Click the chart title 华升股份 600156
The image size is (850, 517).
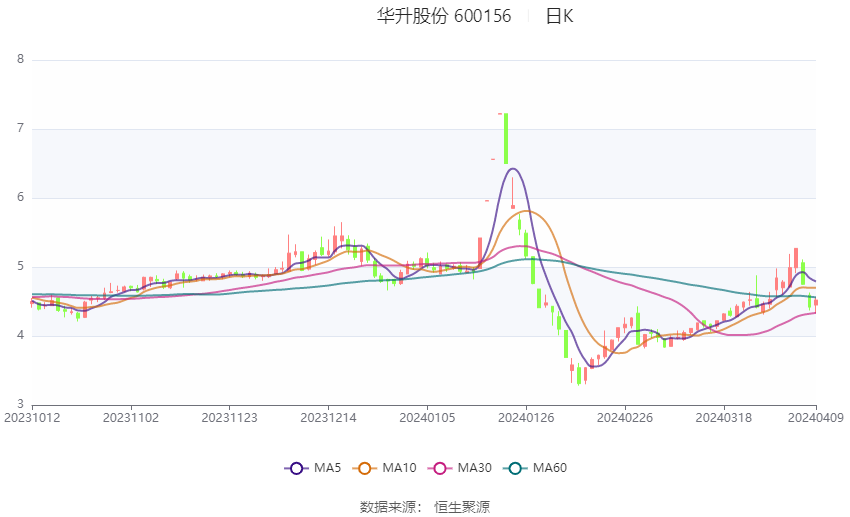[x=444, y=16]
